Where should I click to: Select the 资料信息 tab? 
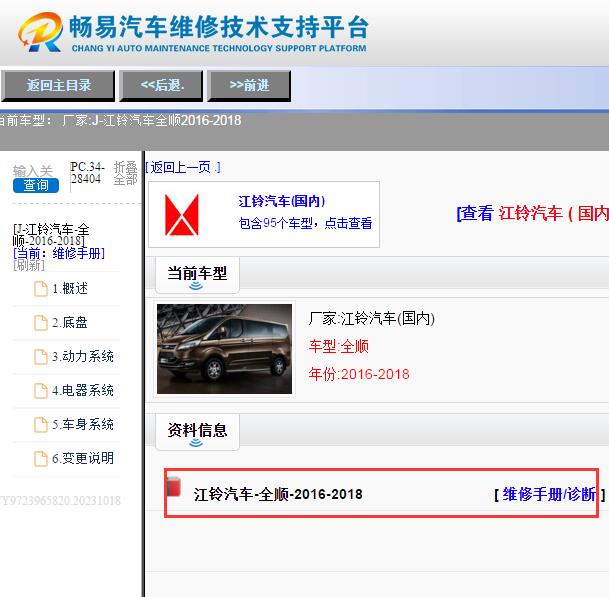[197, 432]
